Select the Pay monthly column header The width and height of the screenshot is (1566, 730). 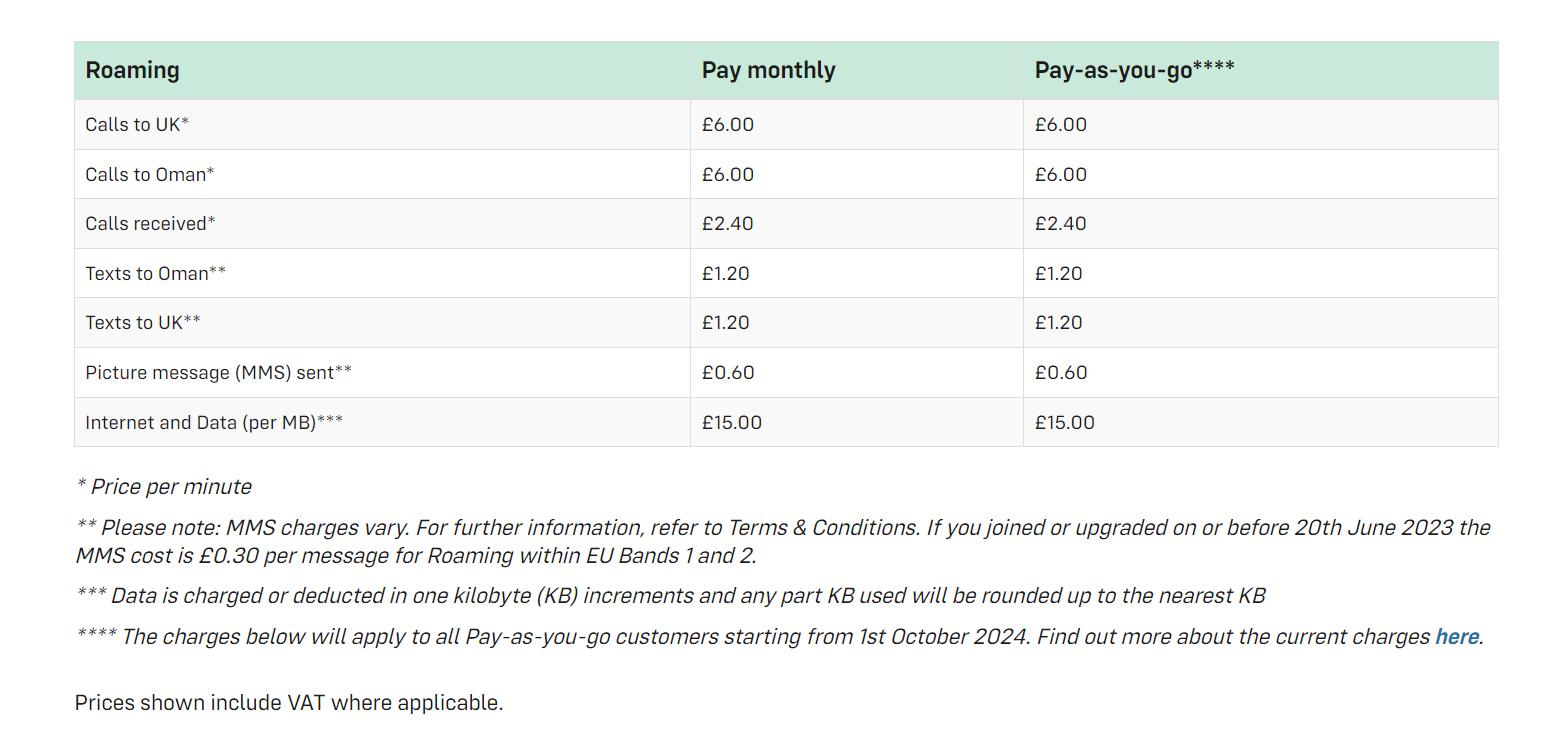pyautogui.click(x=769, y=70)
